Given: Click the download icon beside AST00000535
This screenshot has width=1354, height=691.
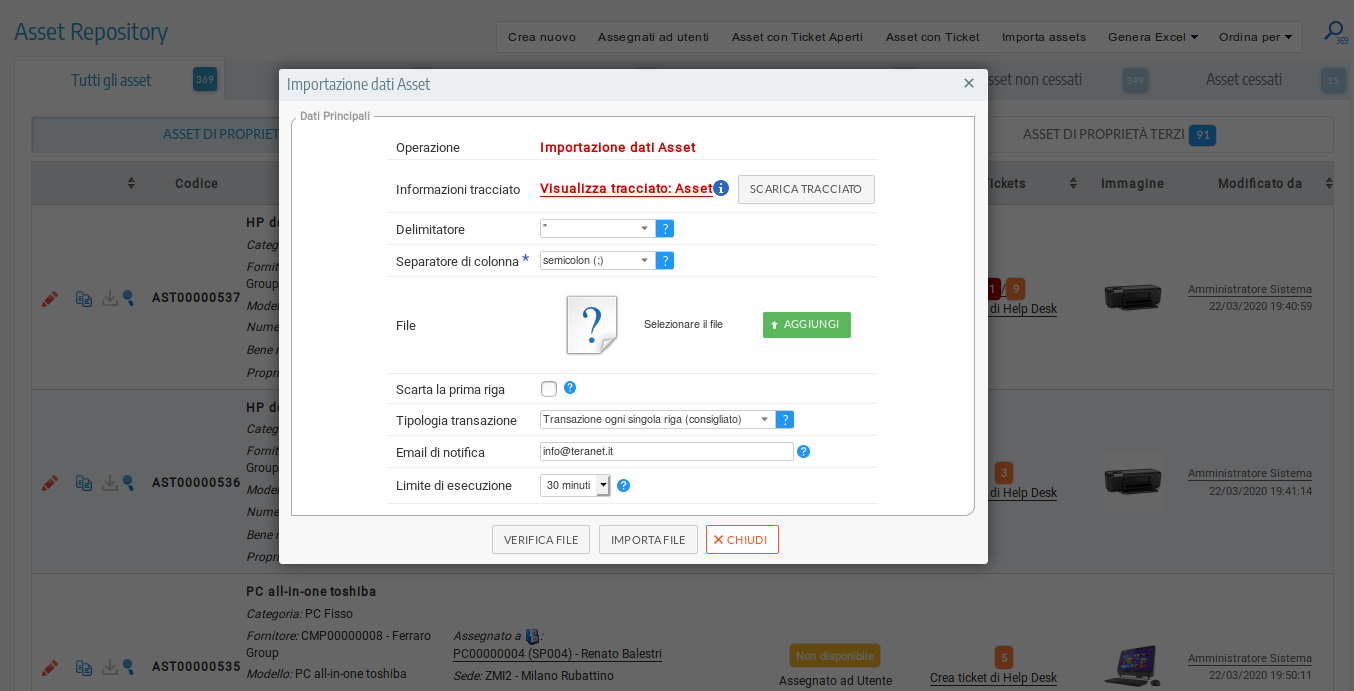Looking at the screenshot, I should point(110,667).
